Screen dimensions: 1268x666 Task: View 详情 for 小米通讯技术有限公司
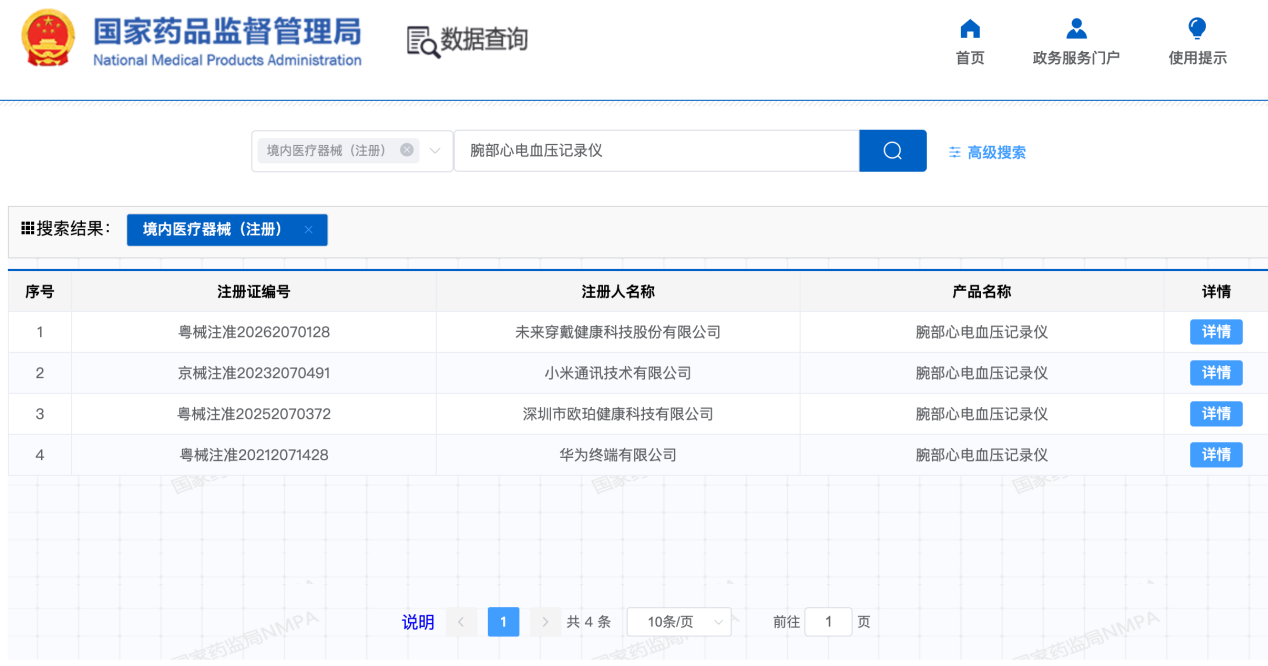click(1216, 373)
